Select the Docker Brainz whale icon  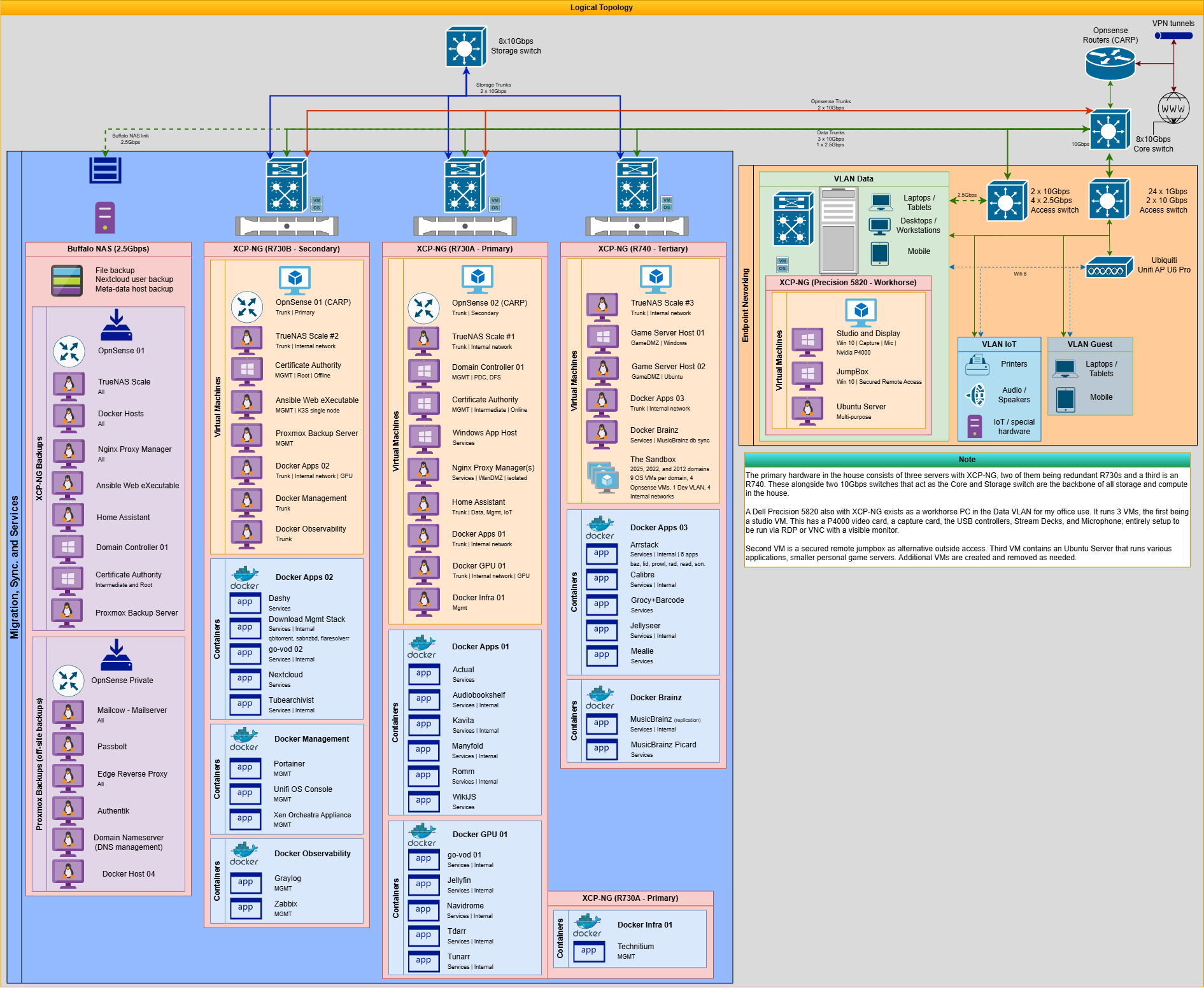pyautogui.click(x=600, y=697)
